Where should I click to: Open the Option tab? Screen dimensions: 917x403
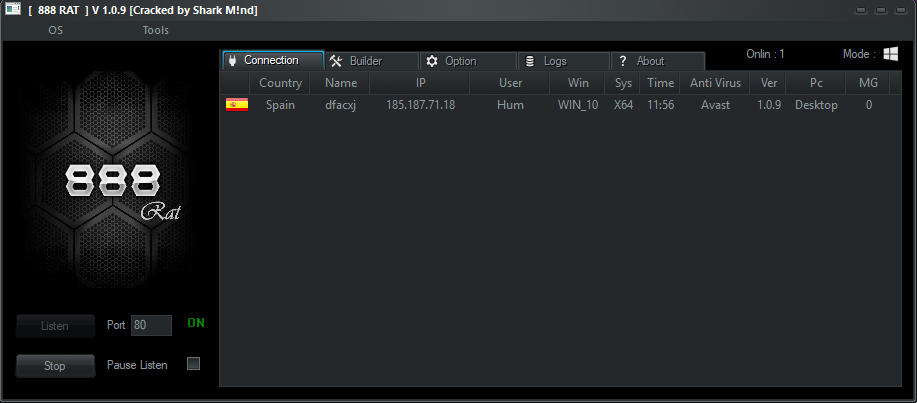pos(468,61)
